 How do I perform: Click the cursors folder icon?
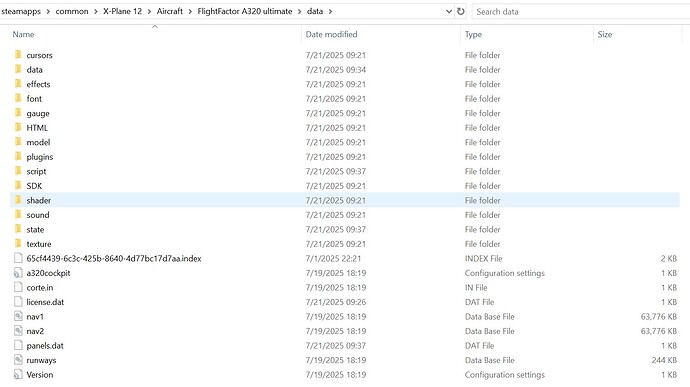coord(18,55)
